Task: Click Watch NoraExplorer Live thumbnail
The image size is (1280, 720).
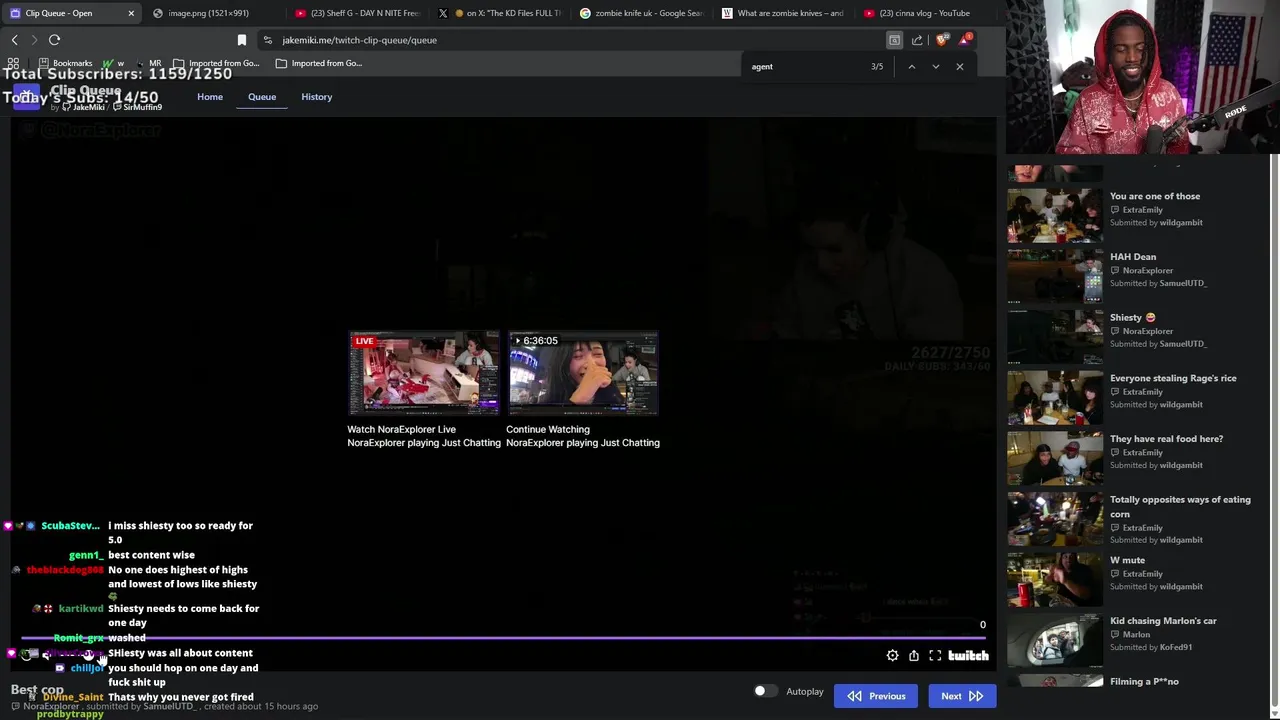Action: pos(424,373)
